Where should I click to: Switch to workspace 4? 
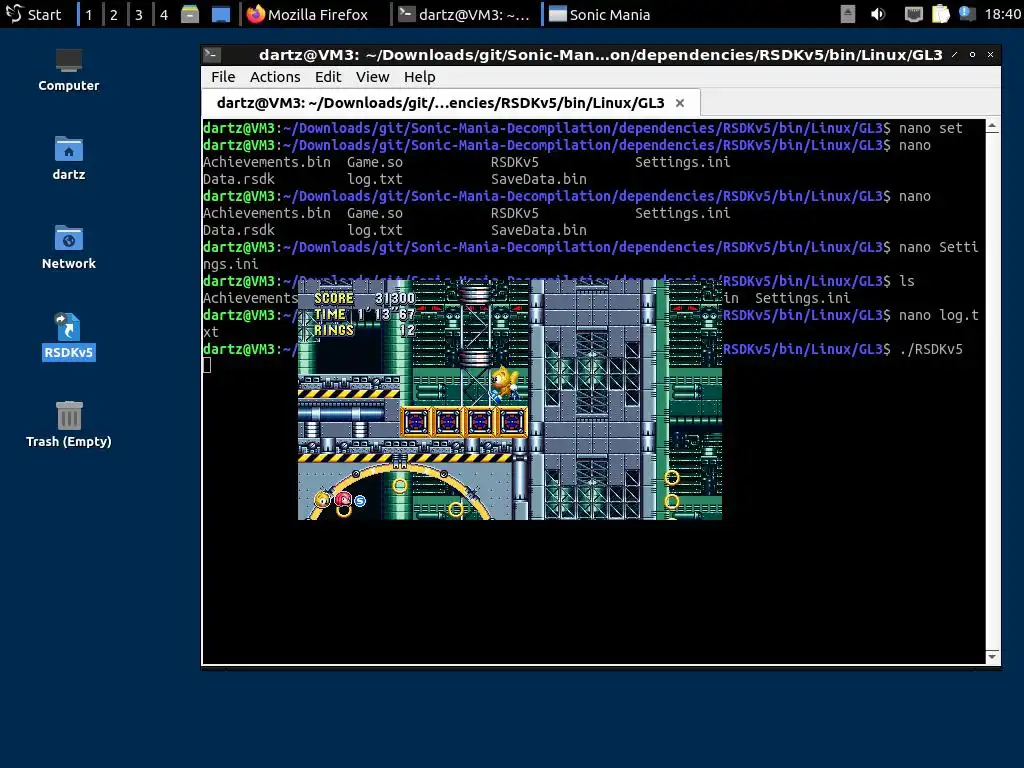tap(164, 14)
